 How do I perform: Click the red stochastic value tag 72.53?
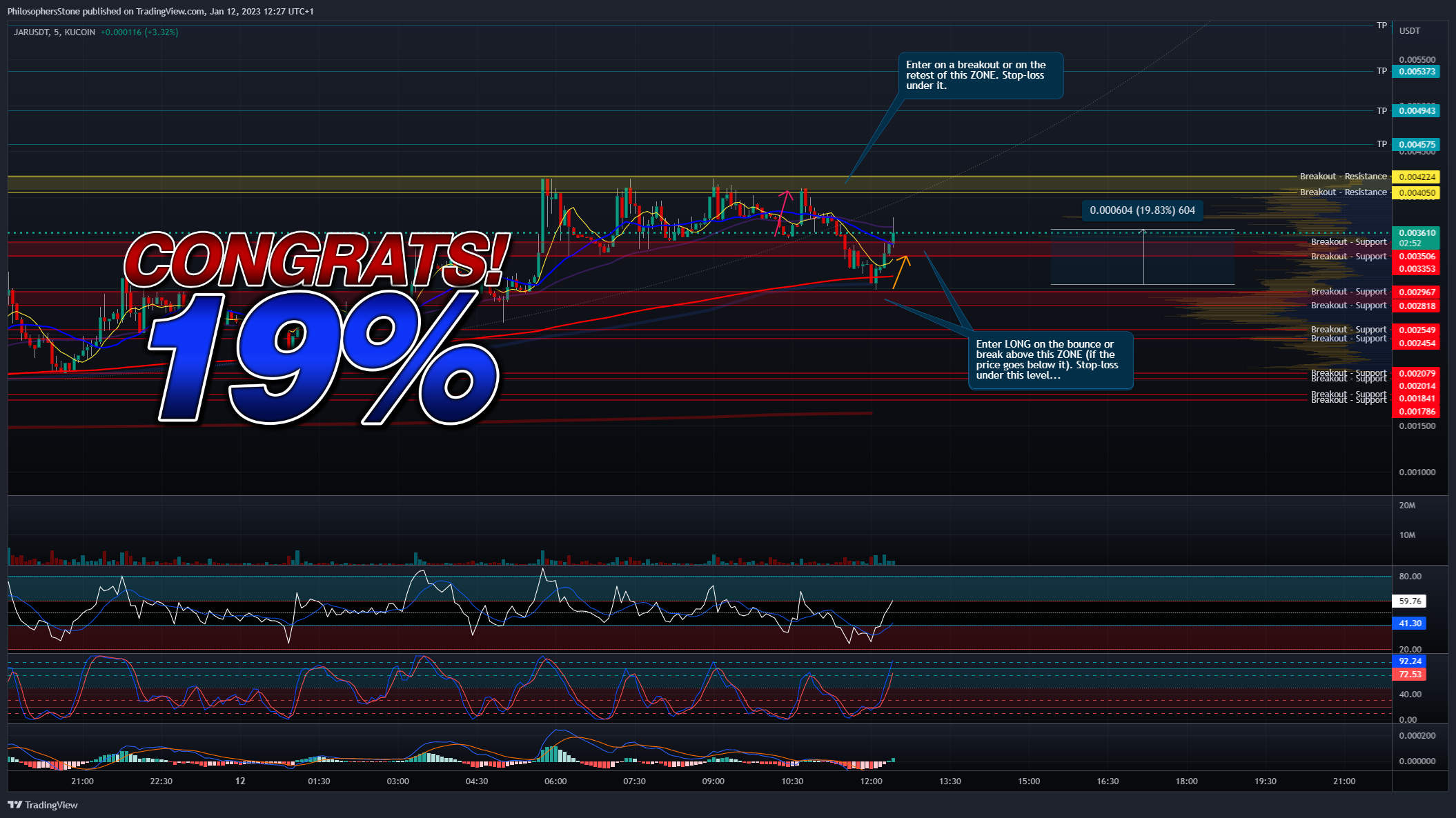[x=1409, y=675]
